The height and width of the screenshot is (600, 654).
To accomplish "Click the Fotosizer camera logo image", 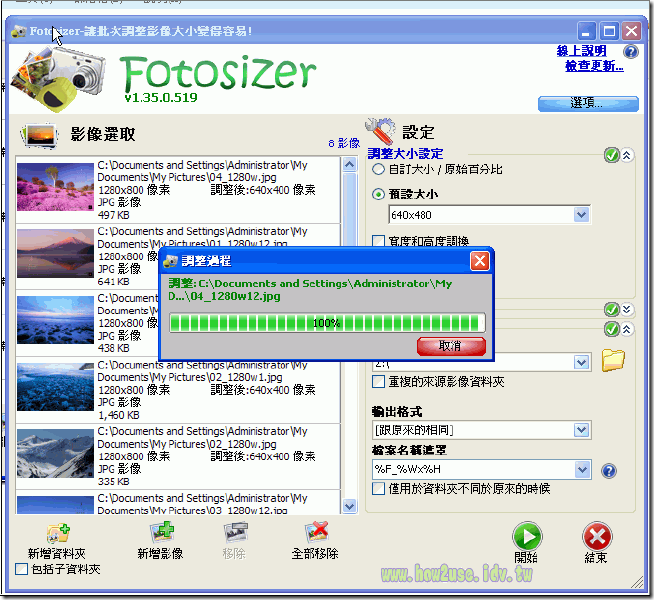I will pyautogui.click(x=58, y=78).
